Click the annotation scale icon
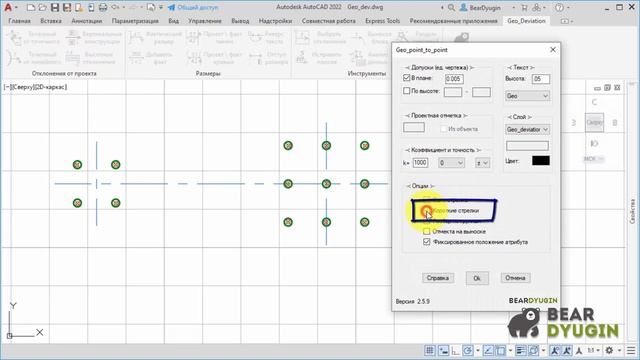This screenshot has height=360, width=640. tap(579, 350)
